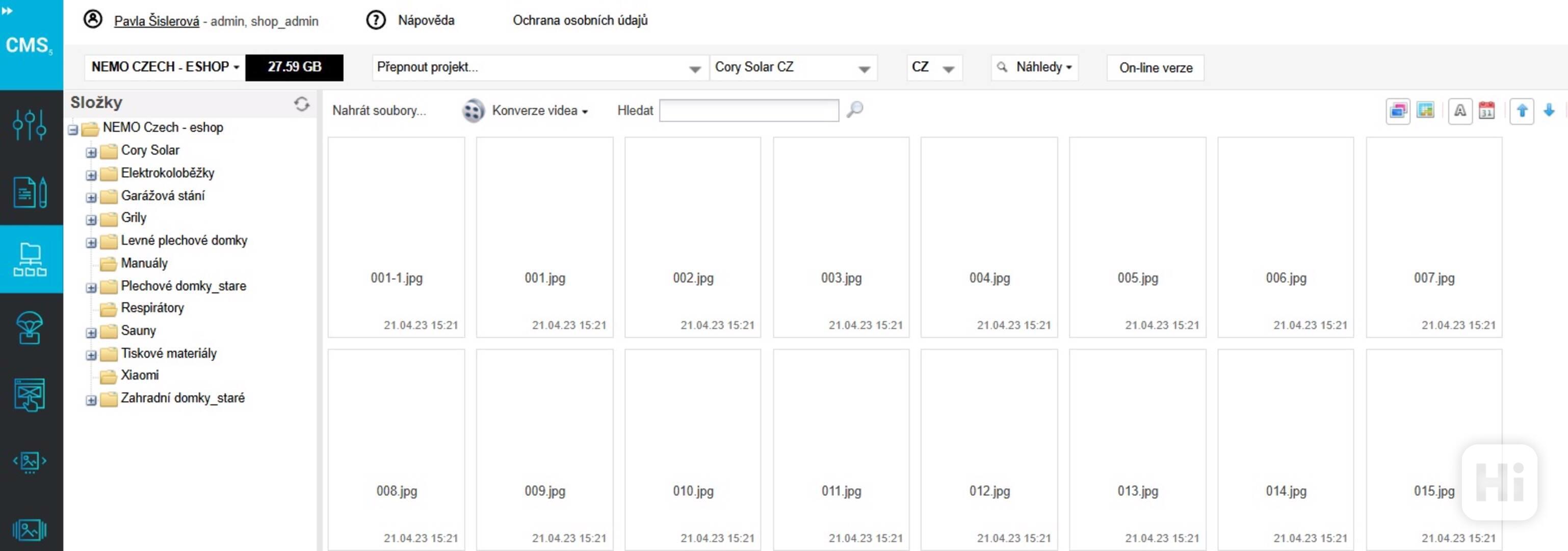The width and height of the screenshot is (1568, 551).
Task: Refresh the Složky folder tree
Action: [x=301, y=104]
